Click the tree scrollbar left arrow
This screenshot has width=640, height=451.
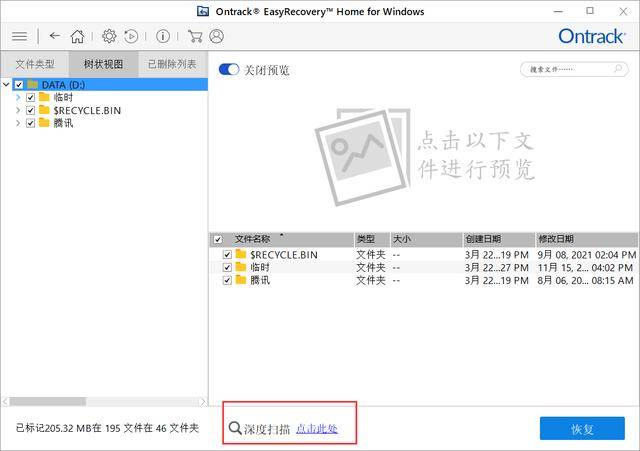click(x=5, y=402)
